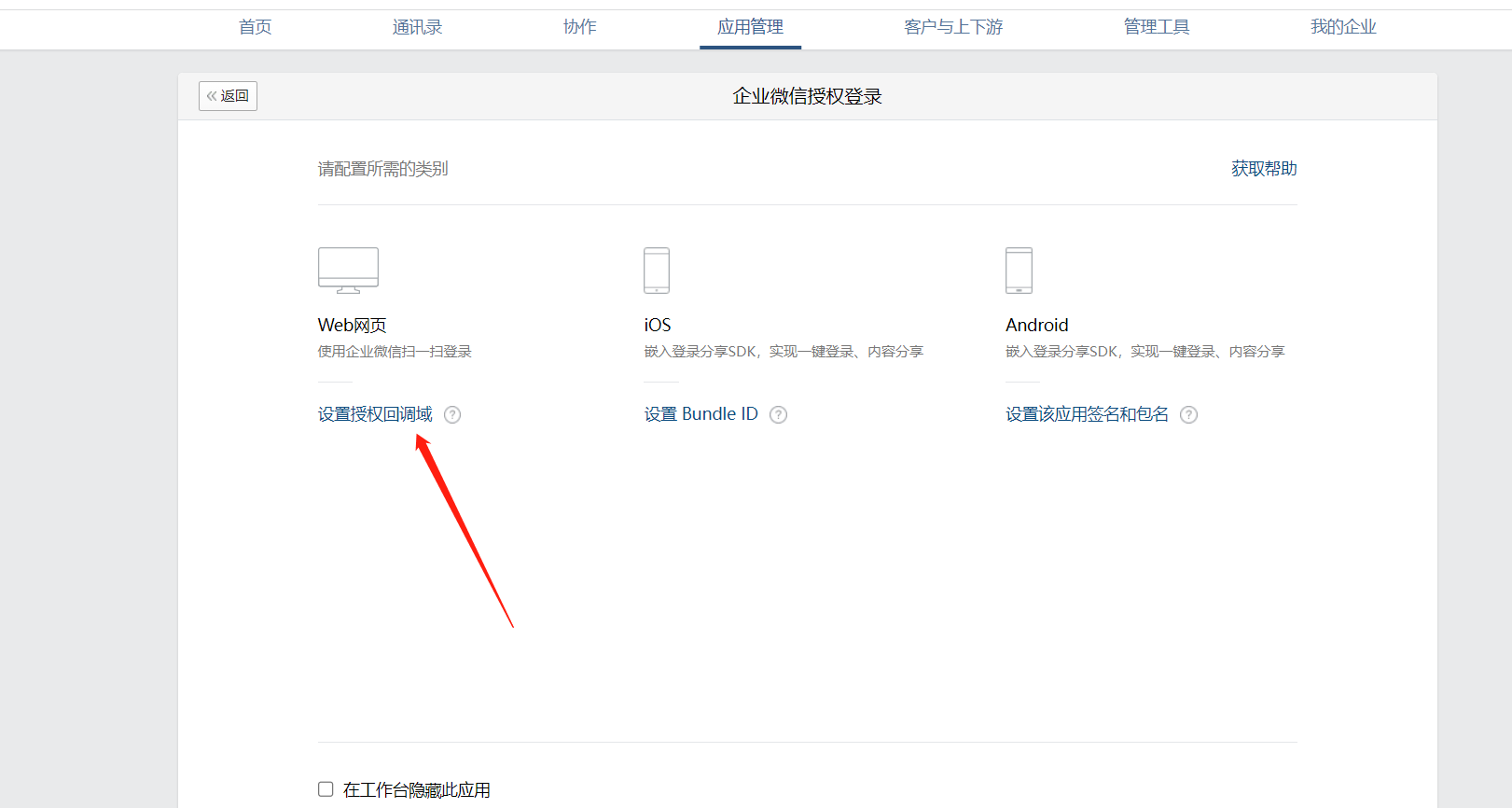1512x808 pixels.
Task: Click the iOS heading text
Action: (x=657, y=325)
